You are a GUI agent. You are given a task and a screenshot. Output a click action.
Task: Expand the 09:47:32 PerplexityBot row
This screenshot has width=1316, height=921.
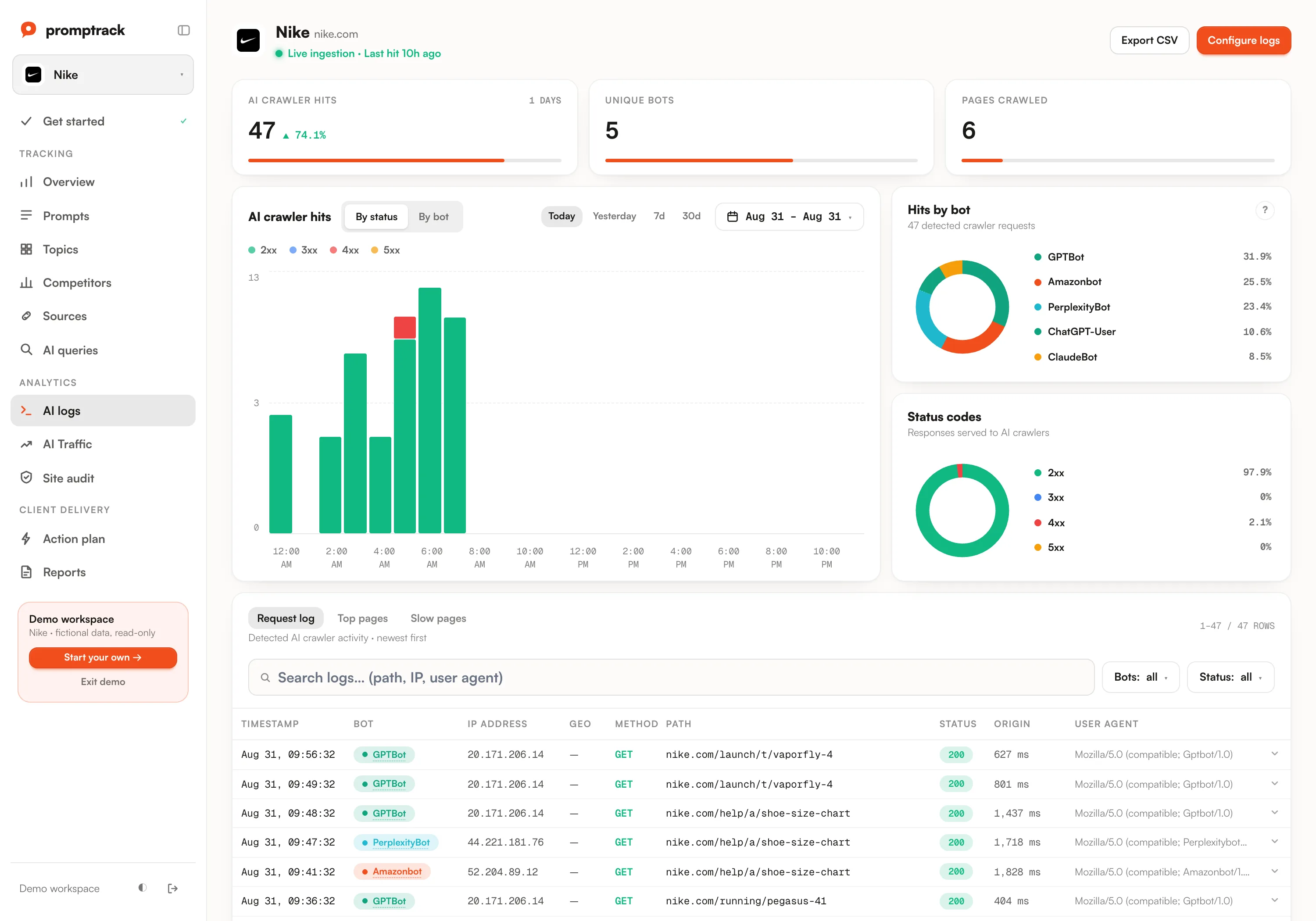(1275, 841)
